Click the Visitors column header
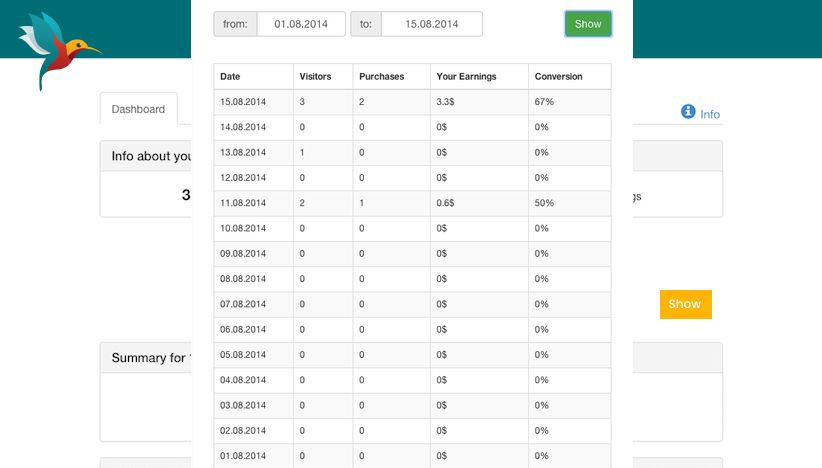822x468 pixels. 315,77
